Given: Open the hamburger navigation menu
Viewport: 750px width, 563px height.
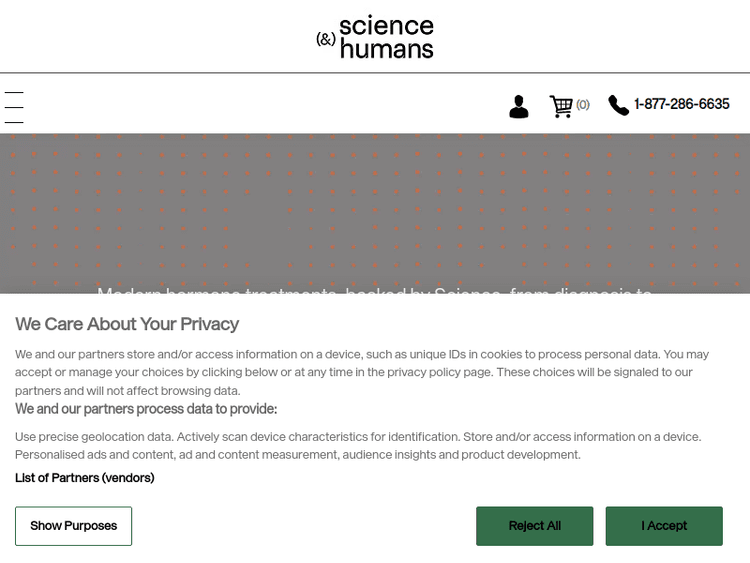Looking at the screenshot, I should coord(14,107).
